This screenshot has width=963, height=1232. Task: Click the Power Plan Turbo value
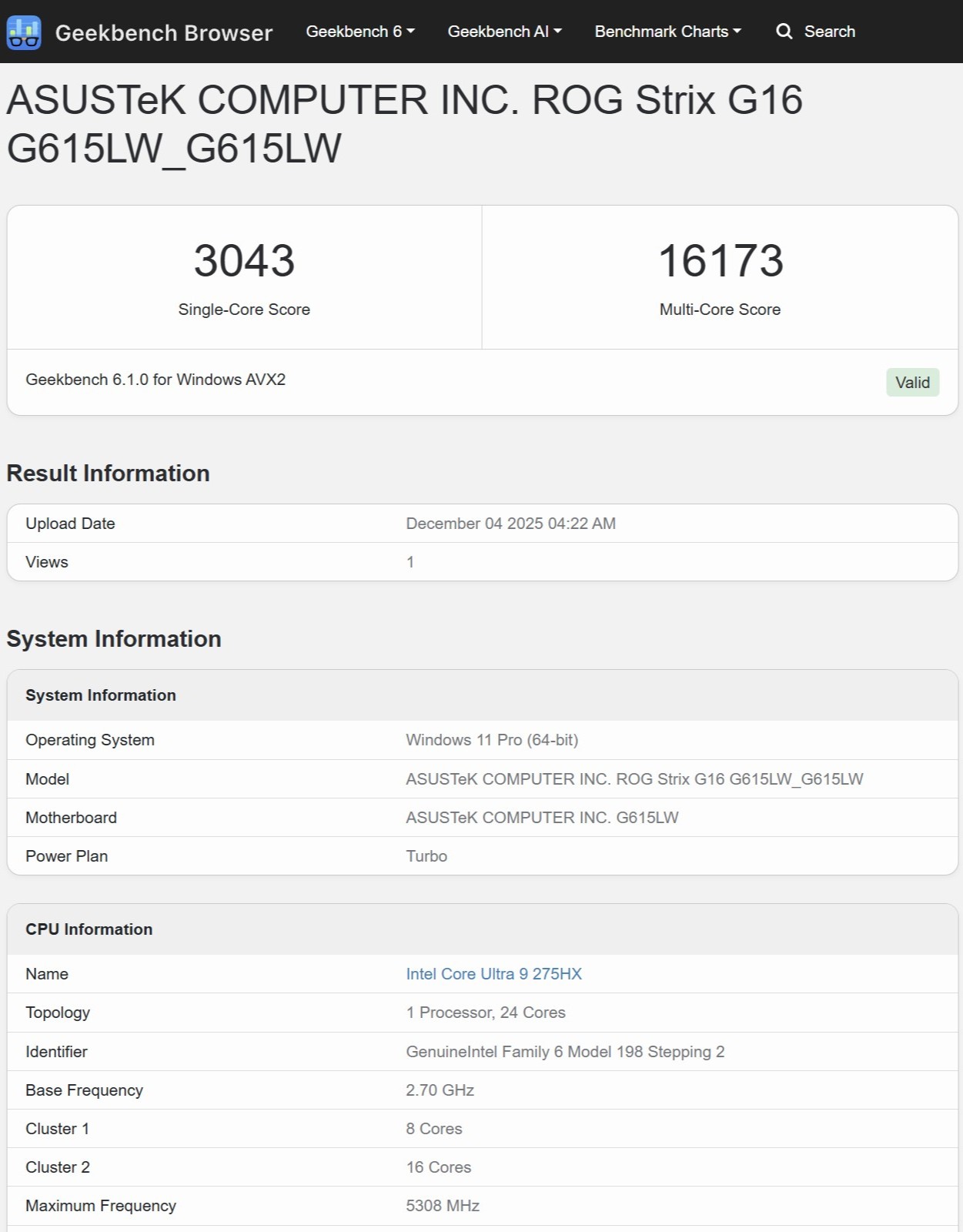pyautogui.click(x=426, y=856)
